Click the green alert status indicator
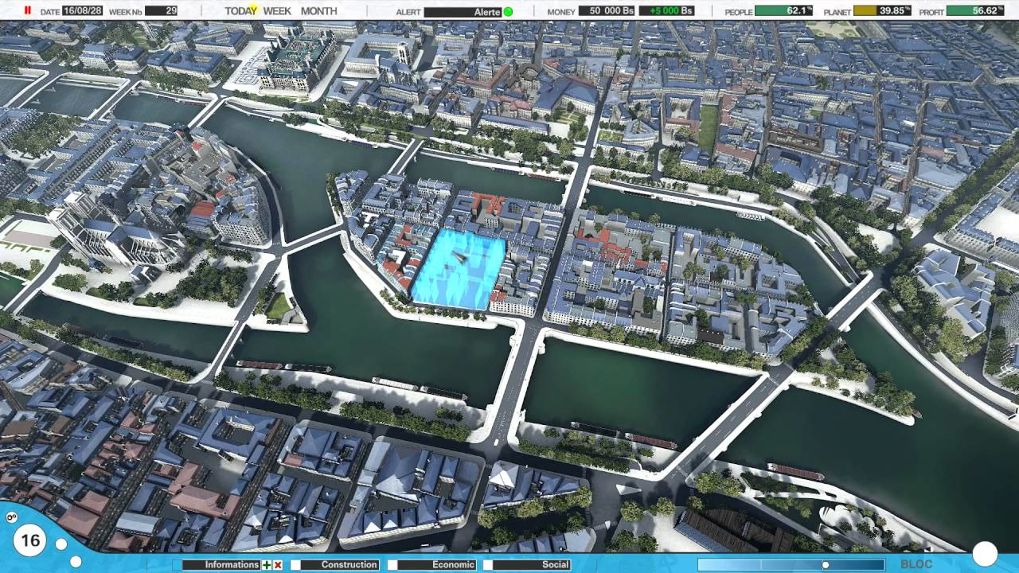 tap(508, 12)
